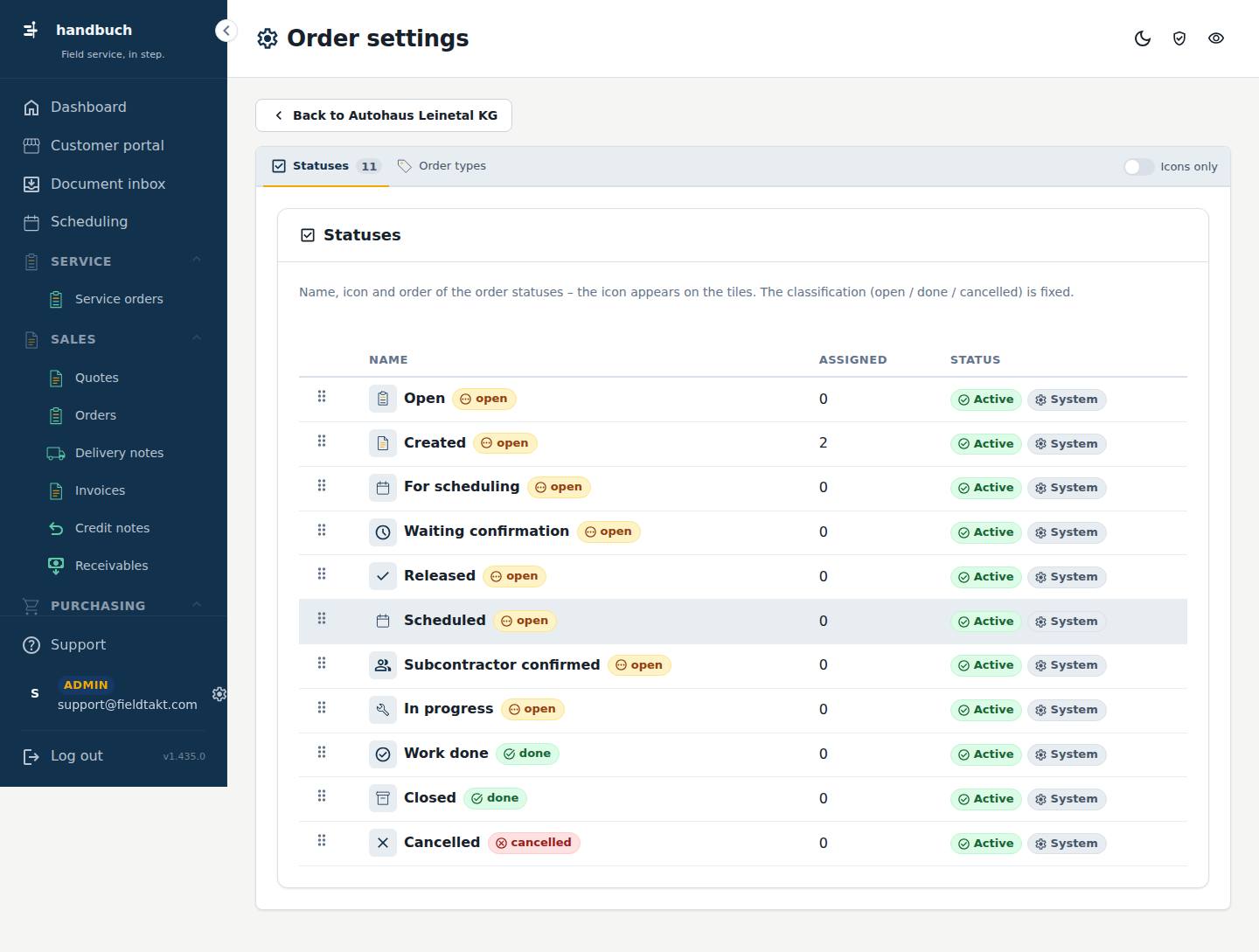Viewport: 1259px width, 952px height.
Task: Click circled check icon of Work done status
Action: click(383, 754)
